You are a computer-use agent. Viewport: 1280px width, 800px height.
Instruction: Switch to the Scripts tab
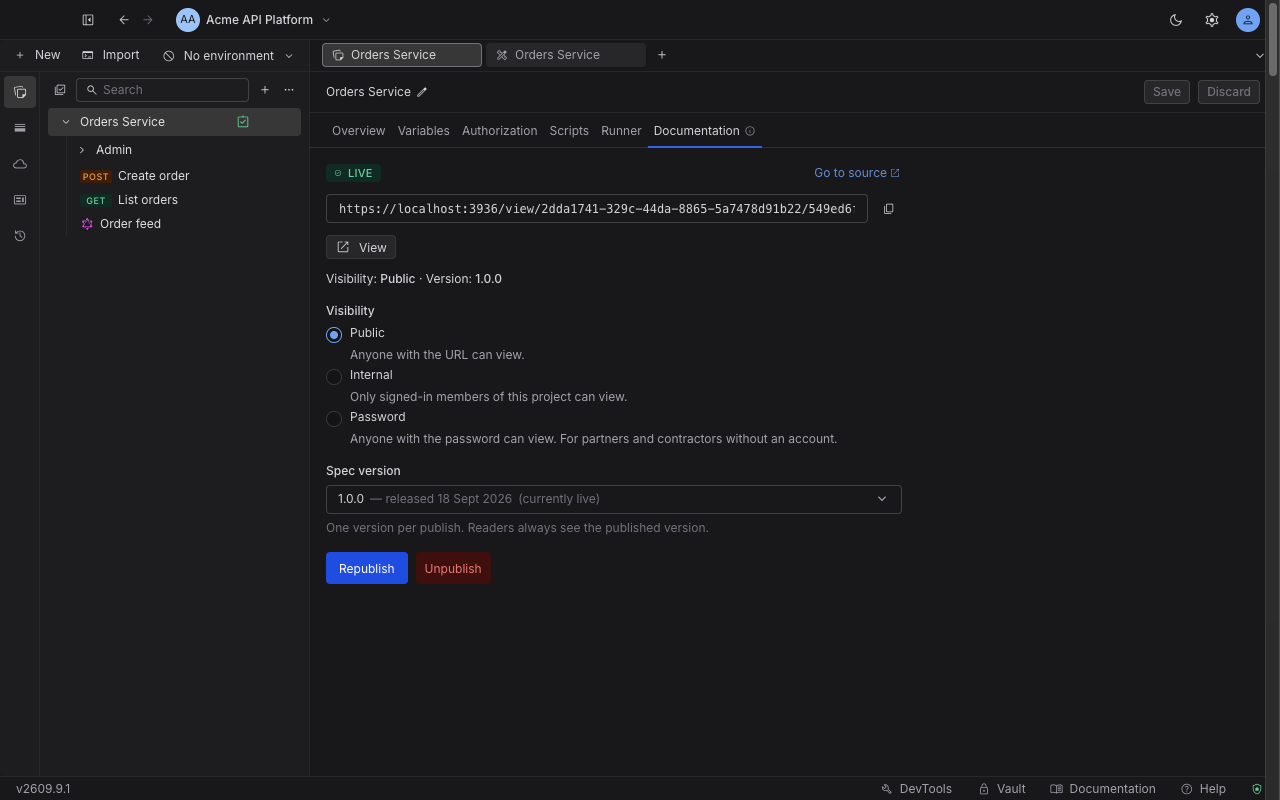point(569,131)
